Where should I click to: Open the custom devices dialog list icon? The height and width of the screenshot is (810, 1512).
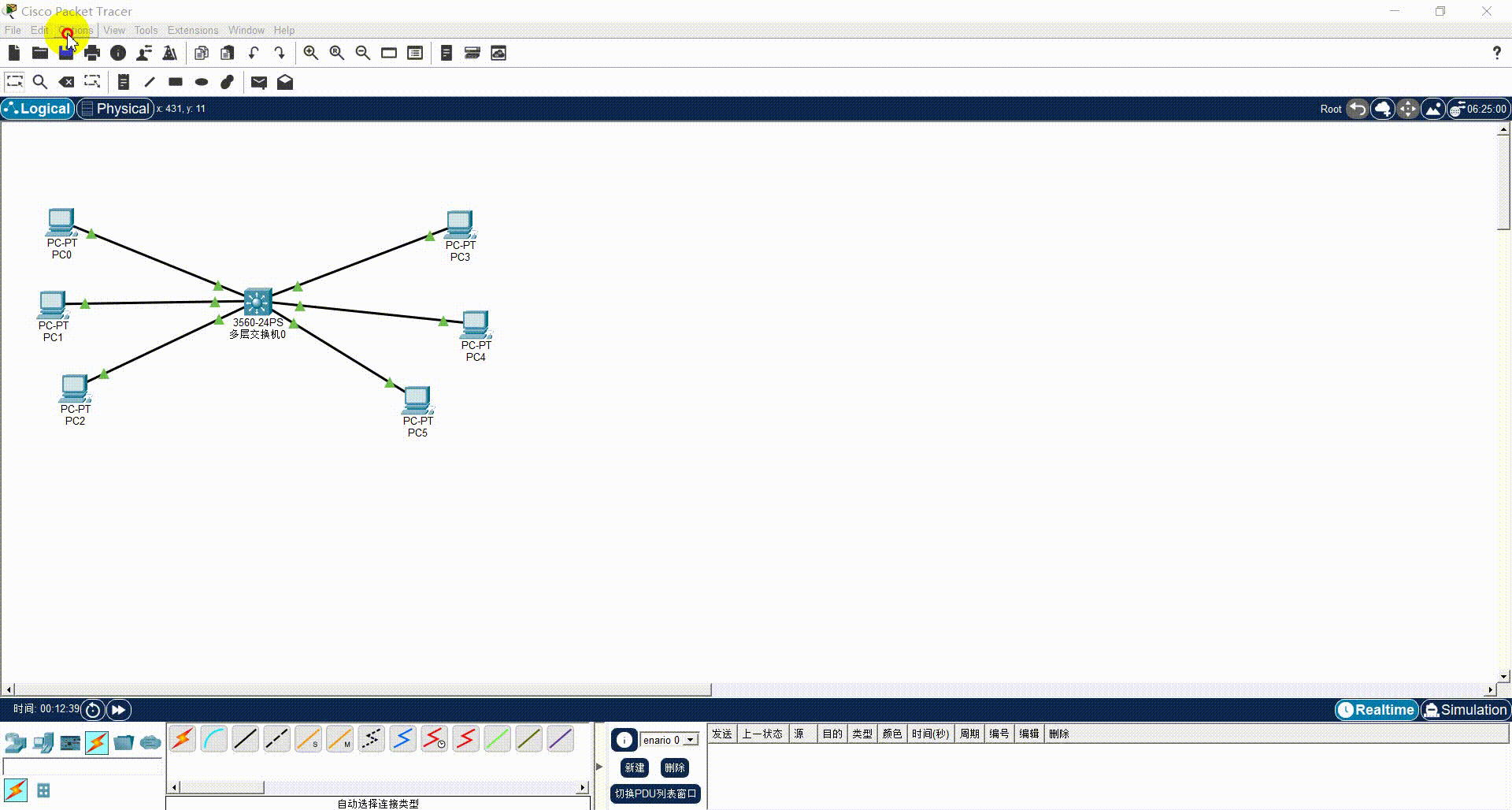point(415,53)
